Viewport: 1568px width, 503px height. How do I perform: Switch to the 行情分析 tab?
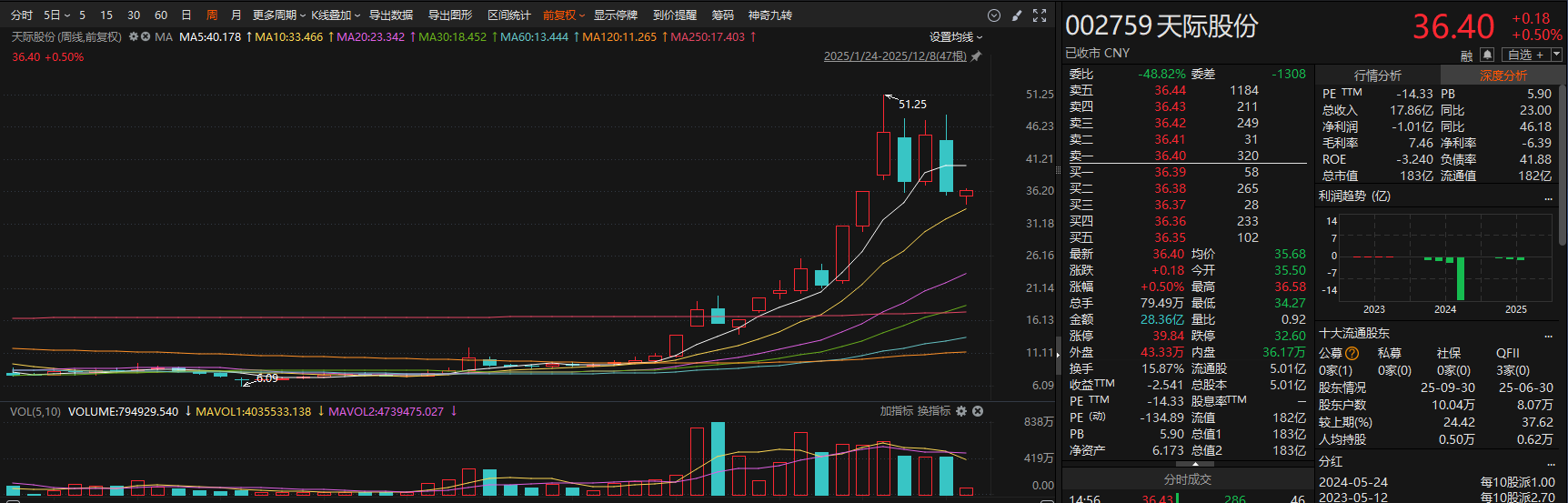[x=1377, y=75]
